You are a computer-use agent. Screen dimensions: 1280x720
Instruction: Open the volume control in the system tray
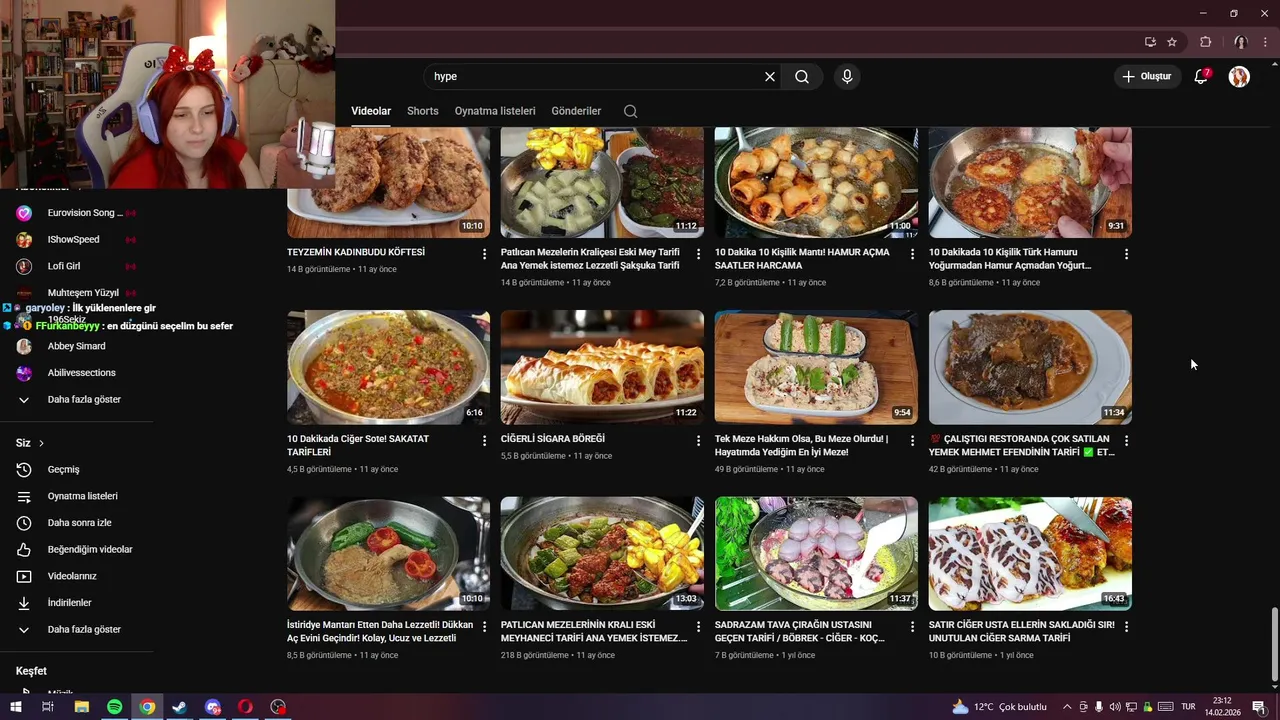pos(1115,707)
